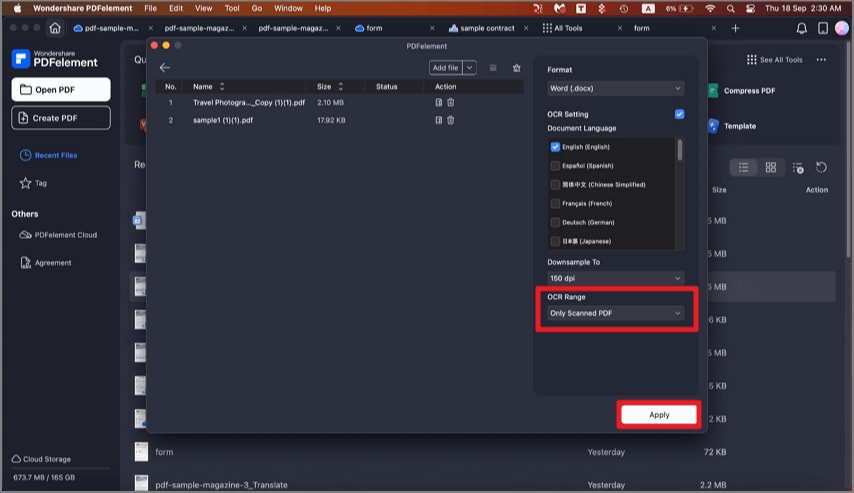Open the Apple menu
This screenshot has height=493, width=854.
(x=17, y=8)
